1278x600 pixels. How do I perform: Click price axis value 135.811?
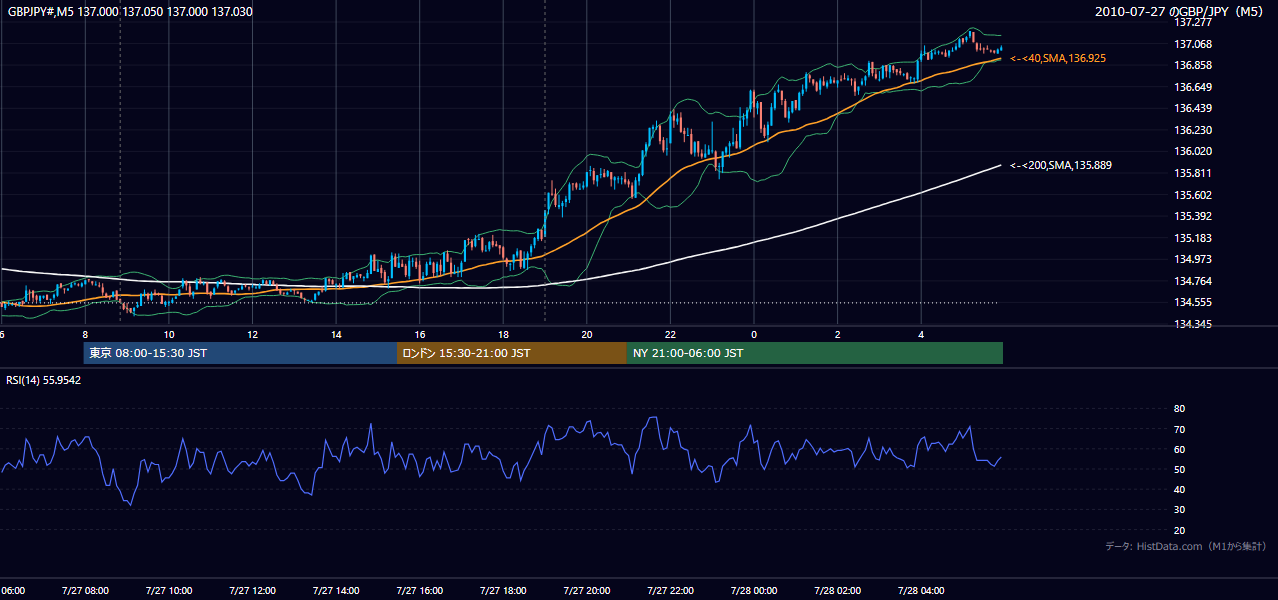1193,173
